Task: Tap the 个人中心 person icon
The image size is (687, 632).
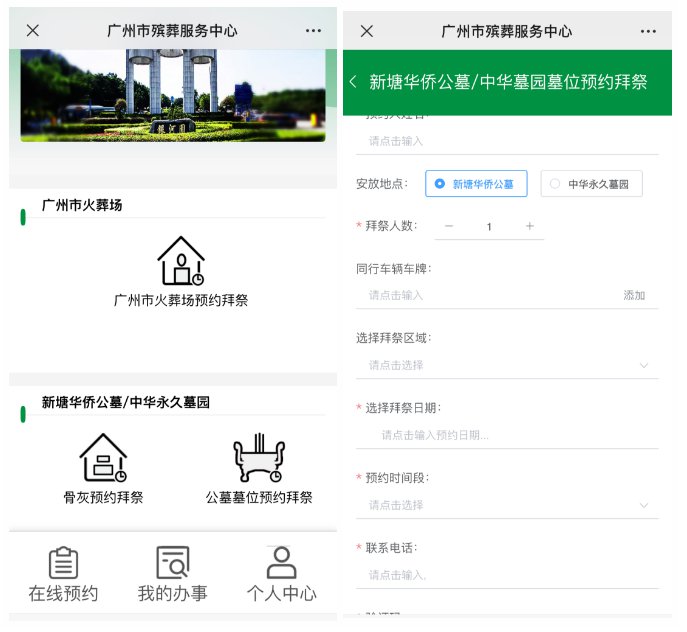Action: pyautogui.click(x=281, y=563)
